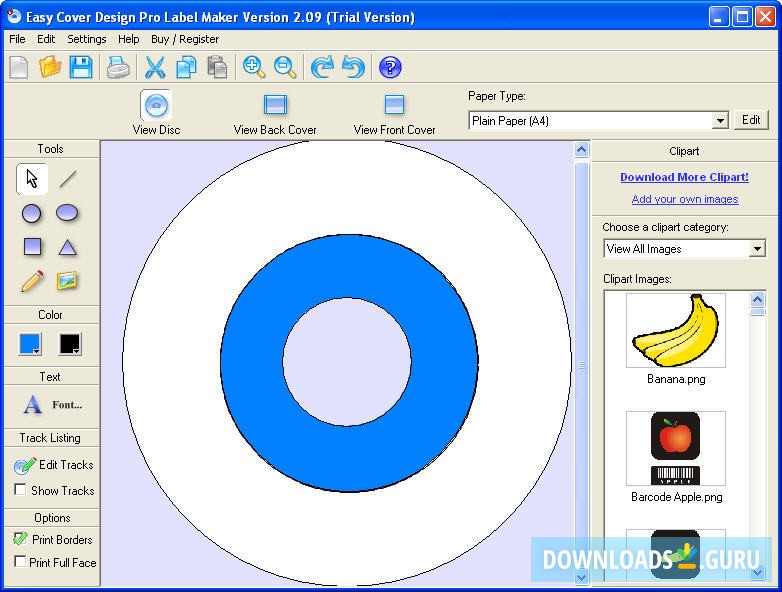Image resolution: width=782 pixels, height=592 pixels.
Task: Open the Settings menu
Action: pyautogui.click(x=87, y=39)
